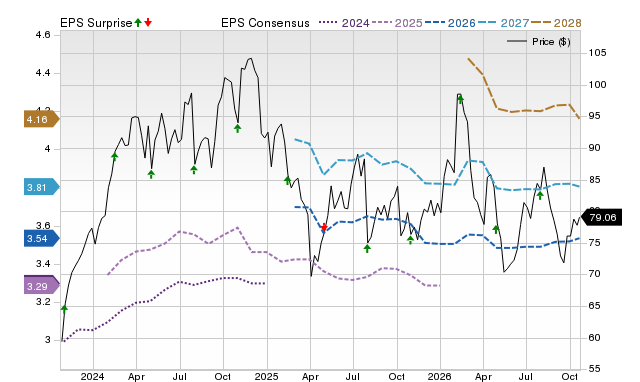Select the green surprise arrow at the price peak near 98
The width and height of the screenshot is (640, 382).
[x=460, y=99]
